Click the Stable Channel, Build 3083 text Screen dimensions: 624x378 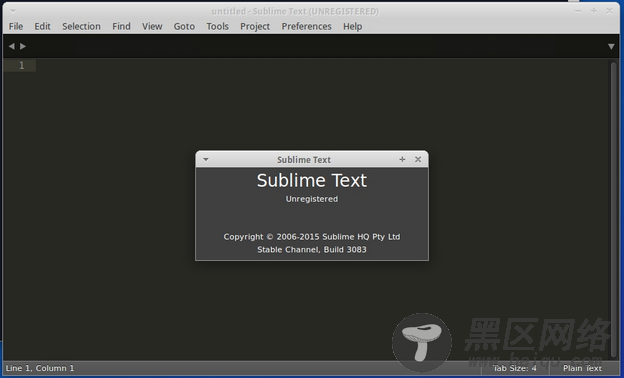(312, 249)
